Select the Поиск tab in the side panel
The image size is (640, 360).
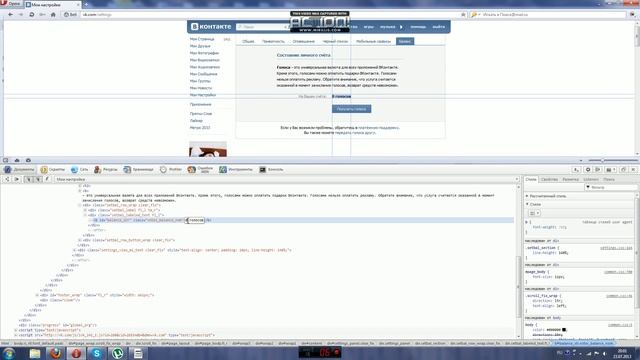coord(609,179)
